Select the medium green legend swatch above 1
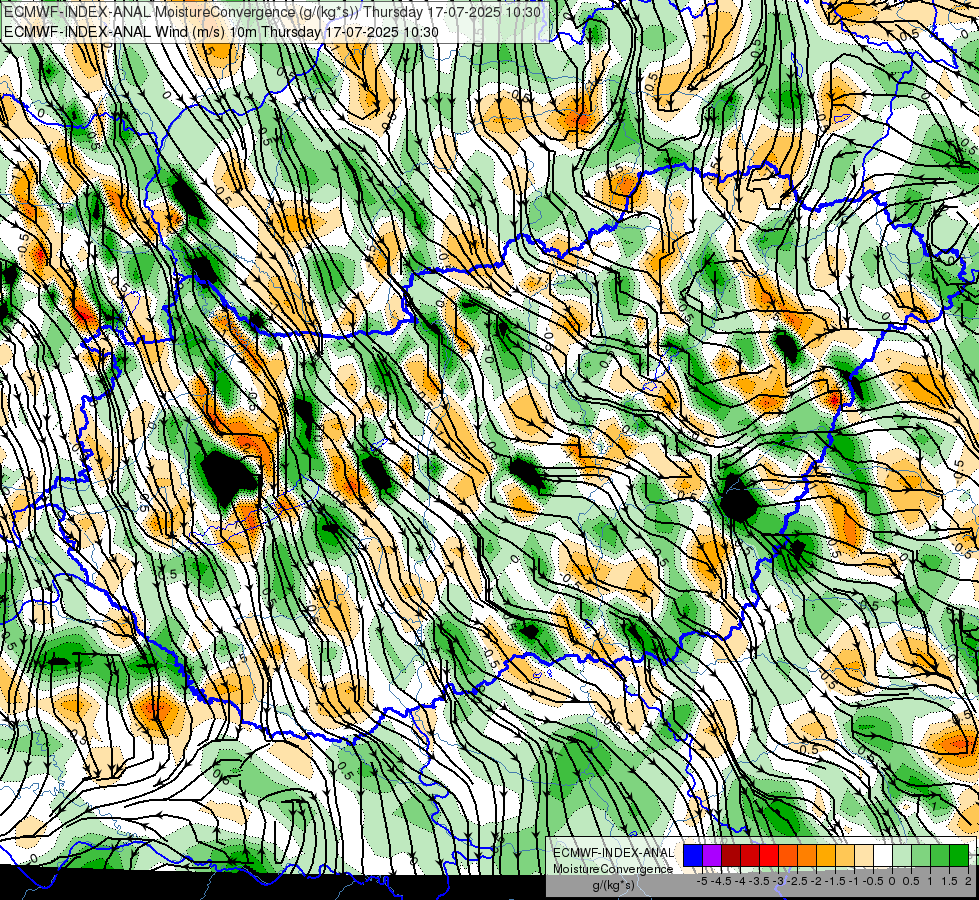Viewport: 979px width, 900px height. 940,855
